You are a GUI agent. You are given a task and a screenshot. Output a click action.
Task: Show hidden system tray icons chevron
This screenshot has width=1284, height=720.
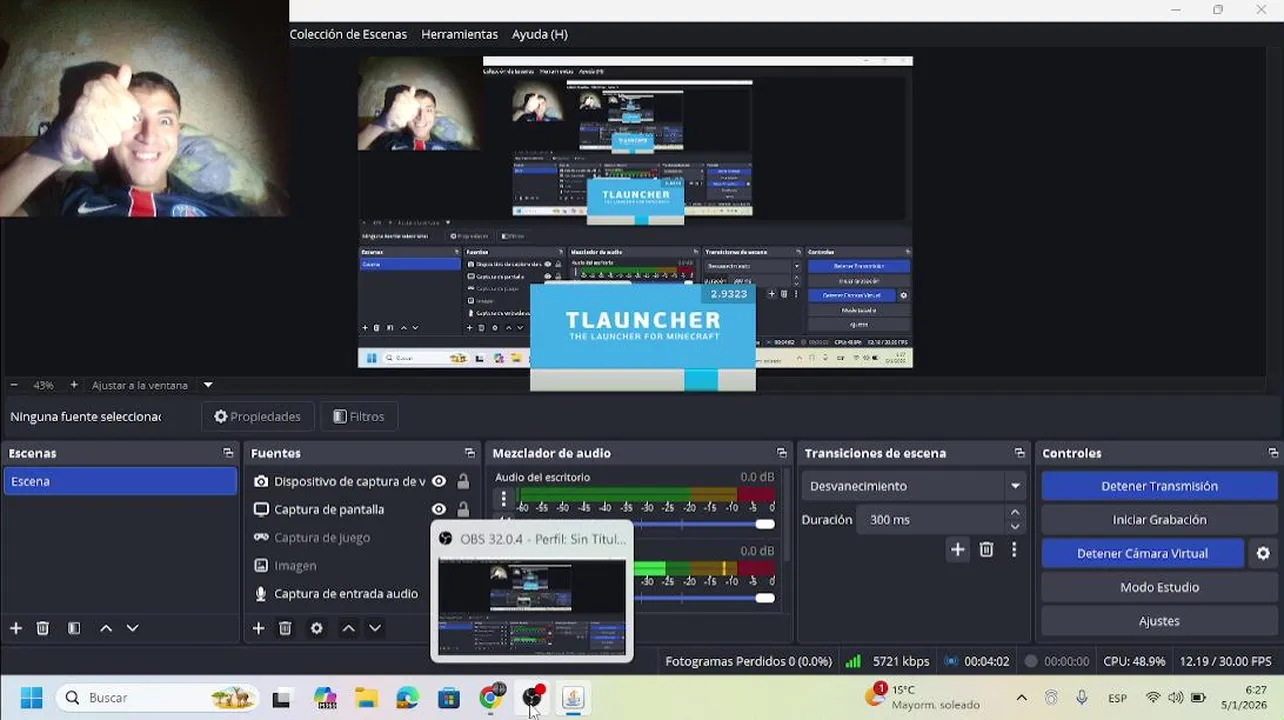tap(1021, 698)
